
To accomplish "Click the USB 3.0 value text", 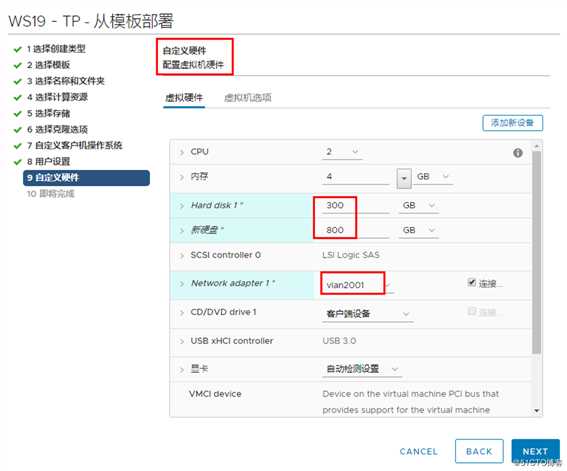I will (339, 341).
